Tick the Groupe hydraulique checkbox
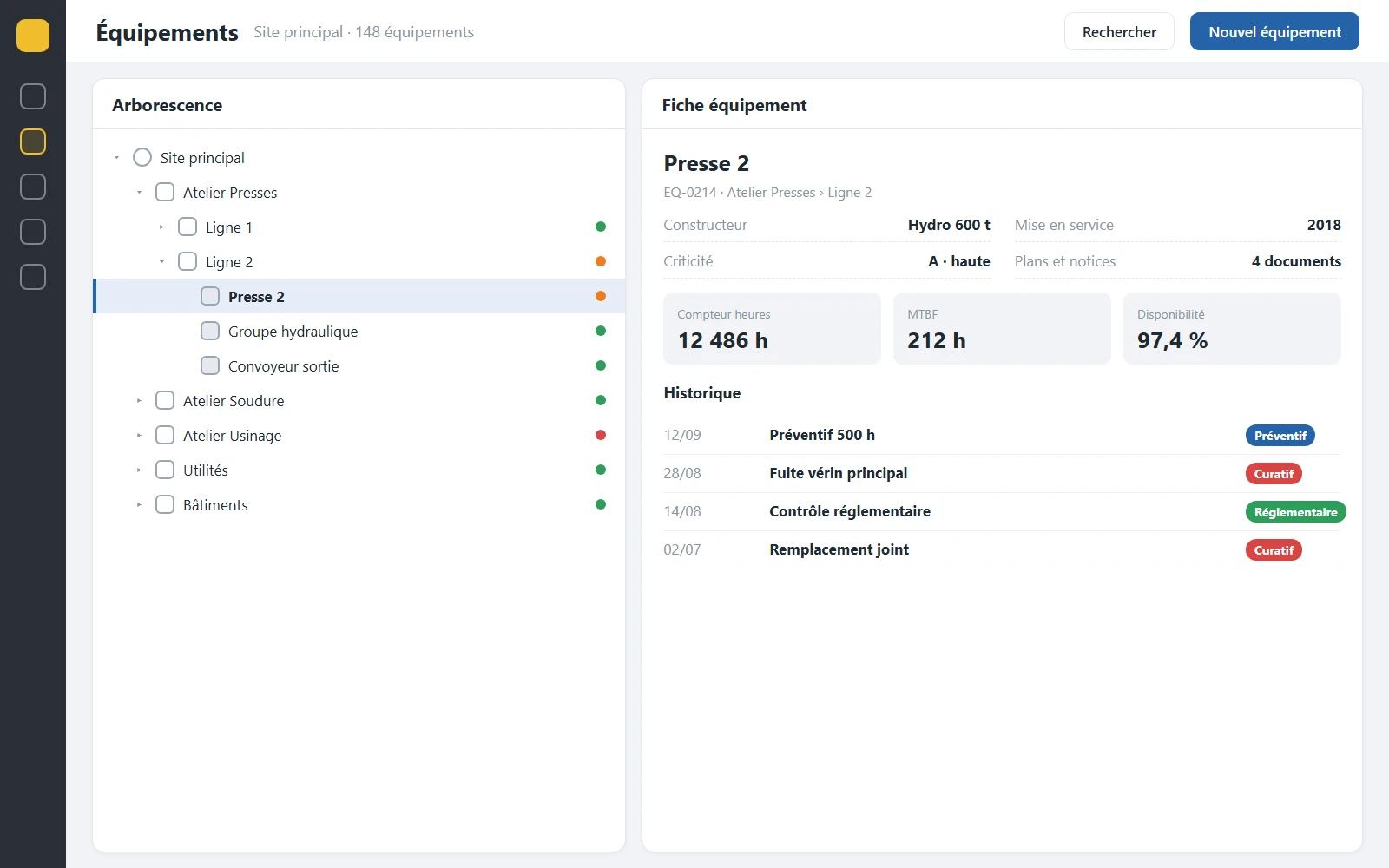The width and height of the screenshot is (1389, 868). coord(210,331)
